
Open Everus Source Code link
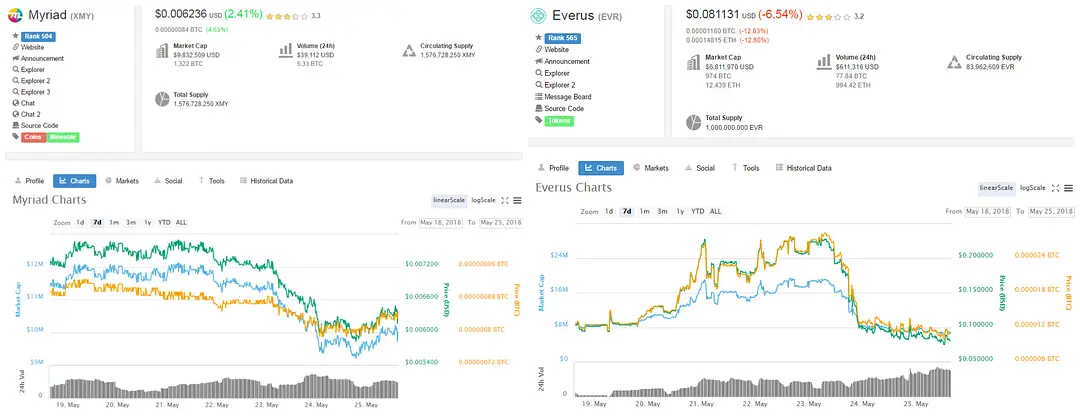pos(563,109)
